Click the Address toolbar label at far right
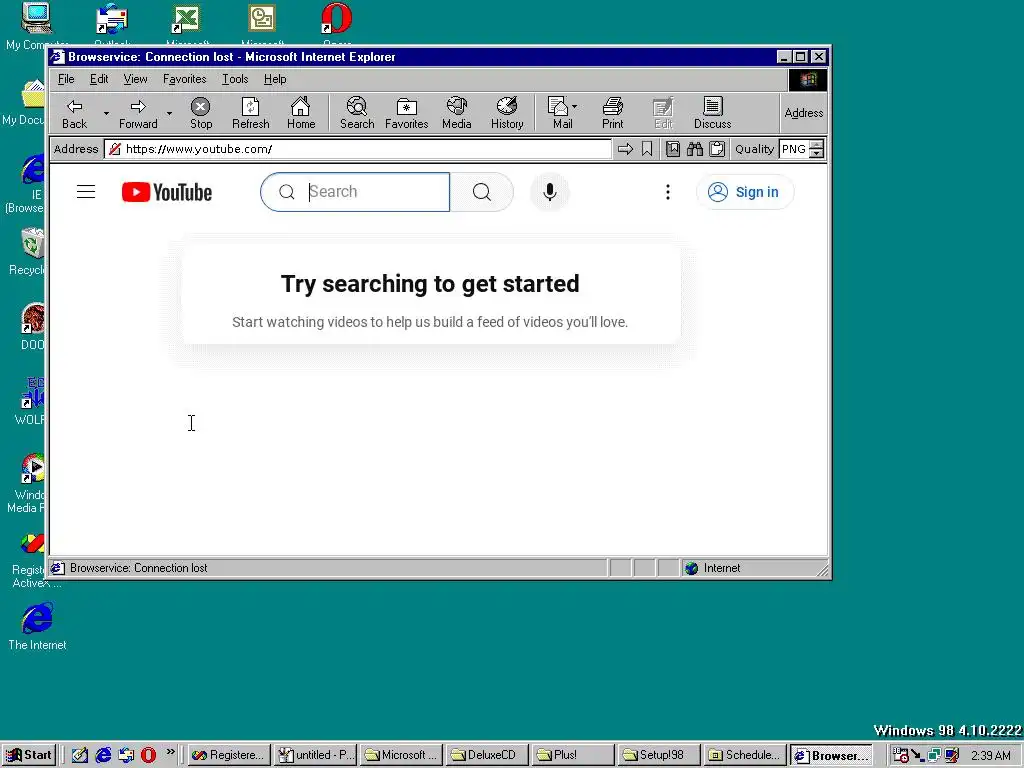Screen dimensions: 1024x768 (803, 113)
